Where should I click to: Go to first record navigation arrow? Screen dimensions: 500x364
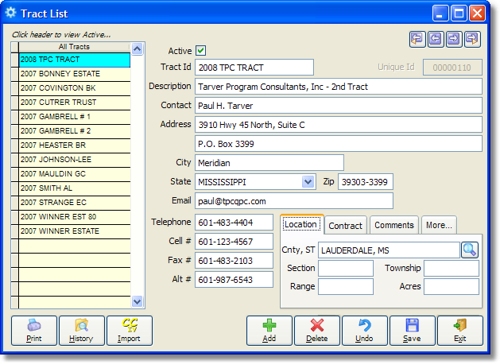[417, 39]
